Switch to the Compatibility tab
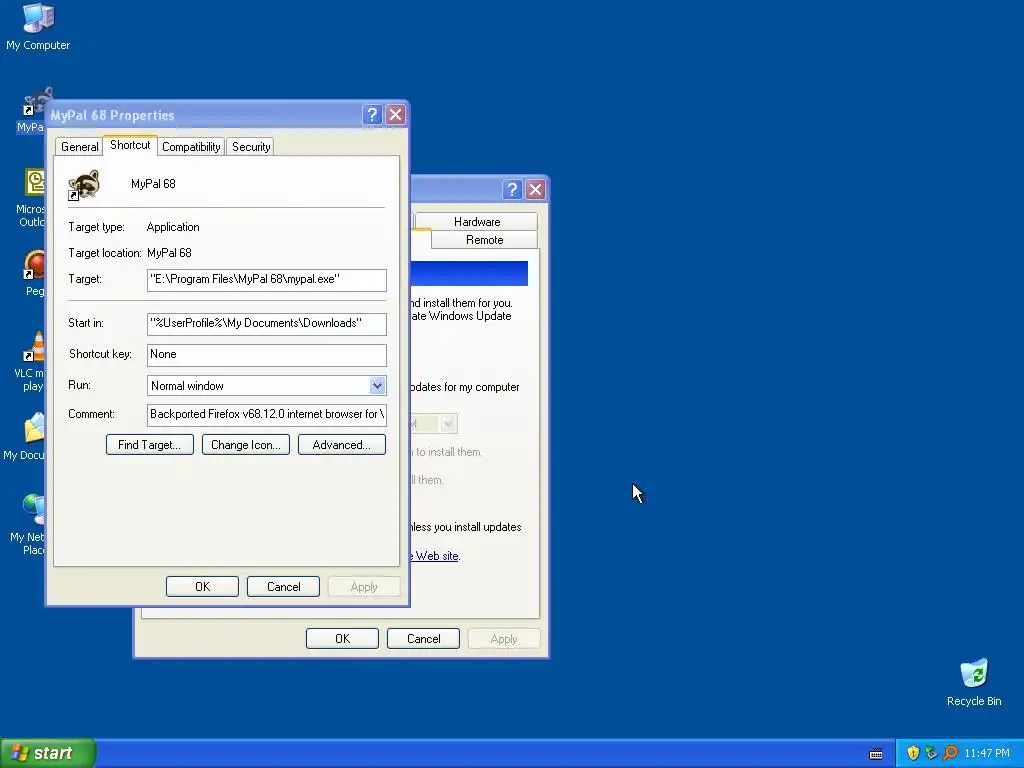The width and height of the screenshot is (1024, 768). coord(191,147)
